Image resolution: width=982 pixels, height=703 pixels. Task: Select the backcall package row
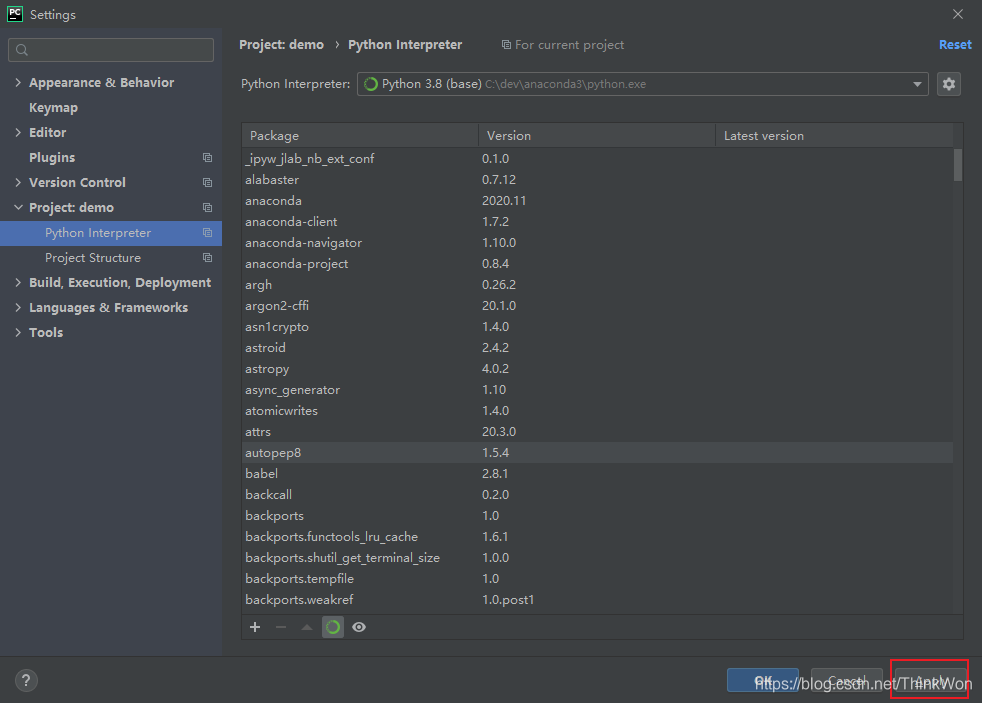click(597, 495)
